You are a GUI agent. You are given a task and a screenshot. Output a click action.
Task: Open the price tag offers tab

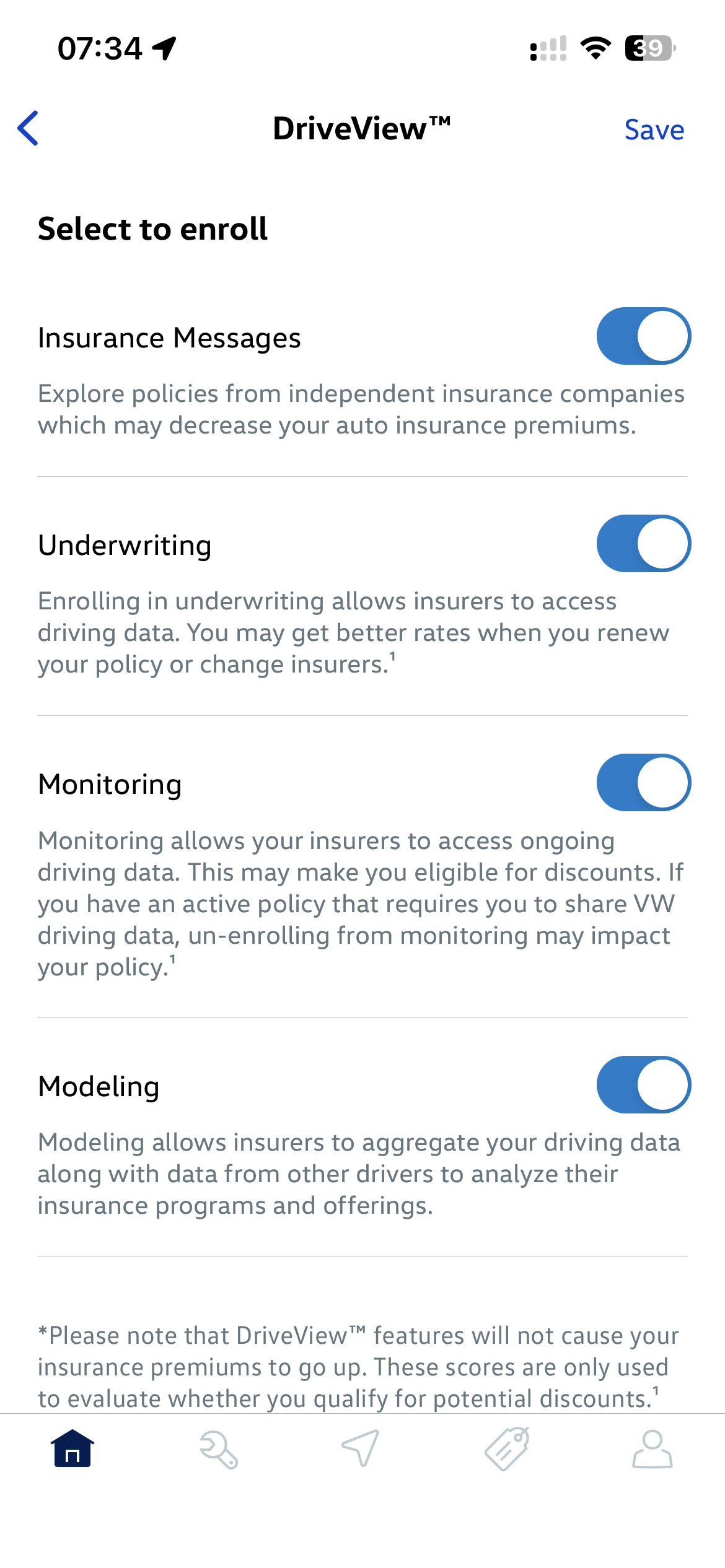pos(507,1448)
